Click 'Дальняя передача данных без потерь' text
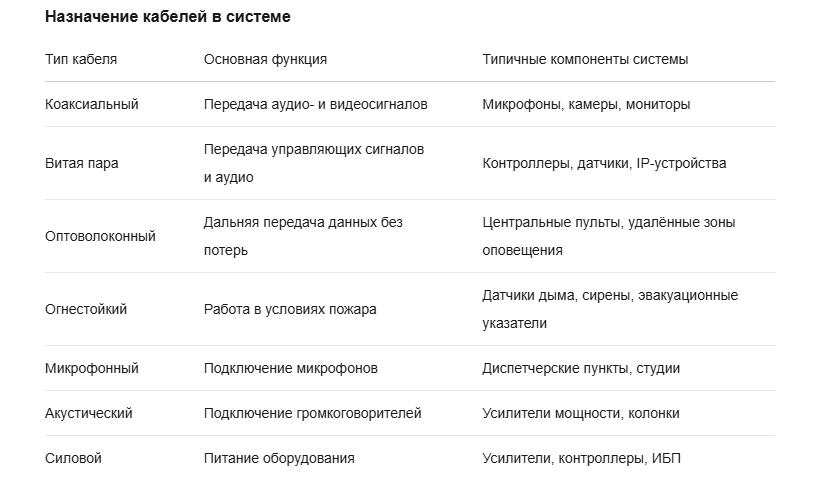Image resolution: width=818 pixels, height=491 pixels. tap(303, 236)
